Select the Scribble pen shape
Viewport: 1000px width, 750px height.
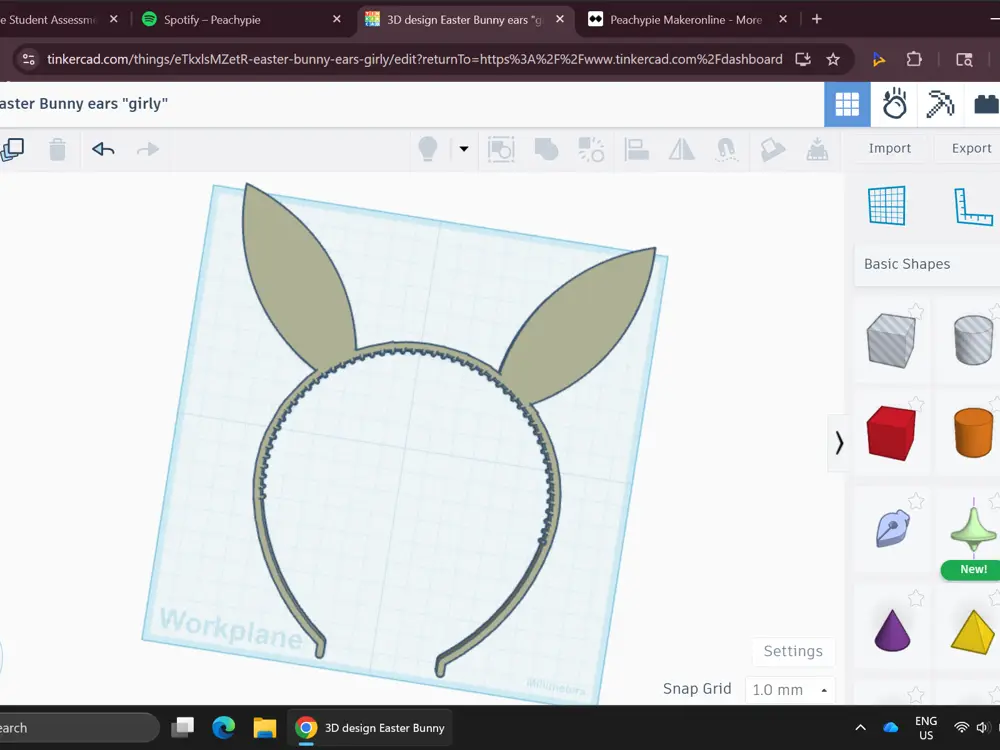click(x=892, y=528)
